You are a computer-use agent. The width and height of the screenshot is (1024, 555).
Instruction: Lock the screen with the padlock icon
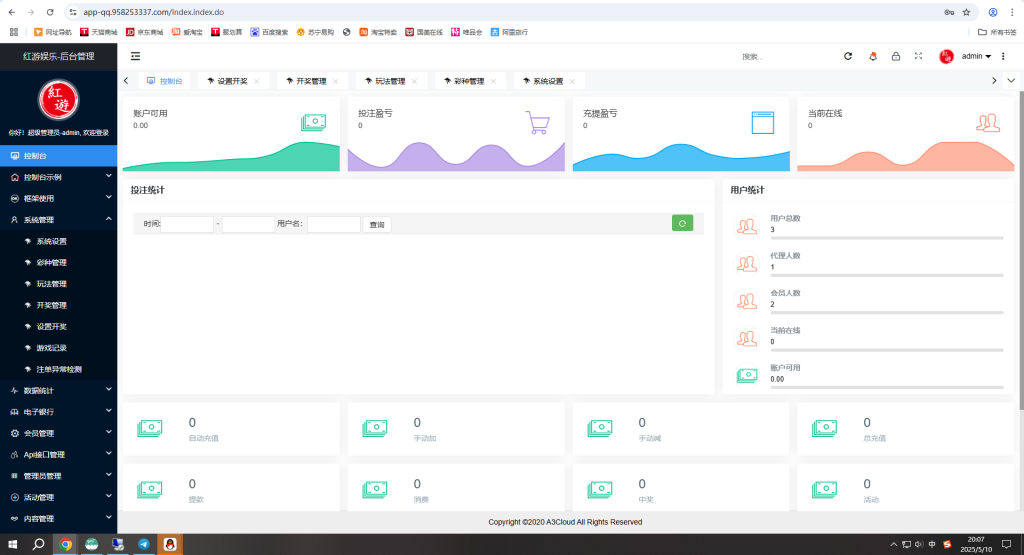pos(896,56)
